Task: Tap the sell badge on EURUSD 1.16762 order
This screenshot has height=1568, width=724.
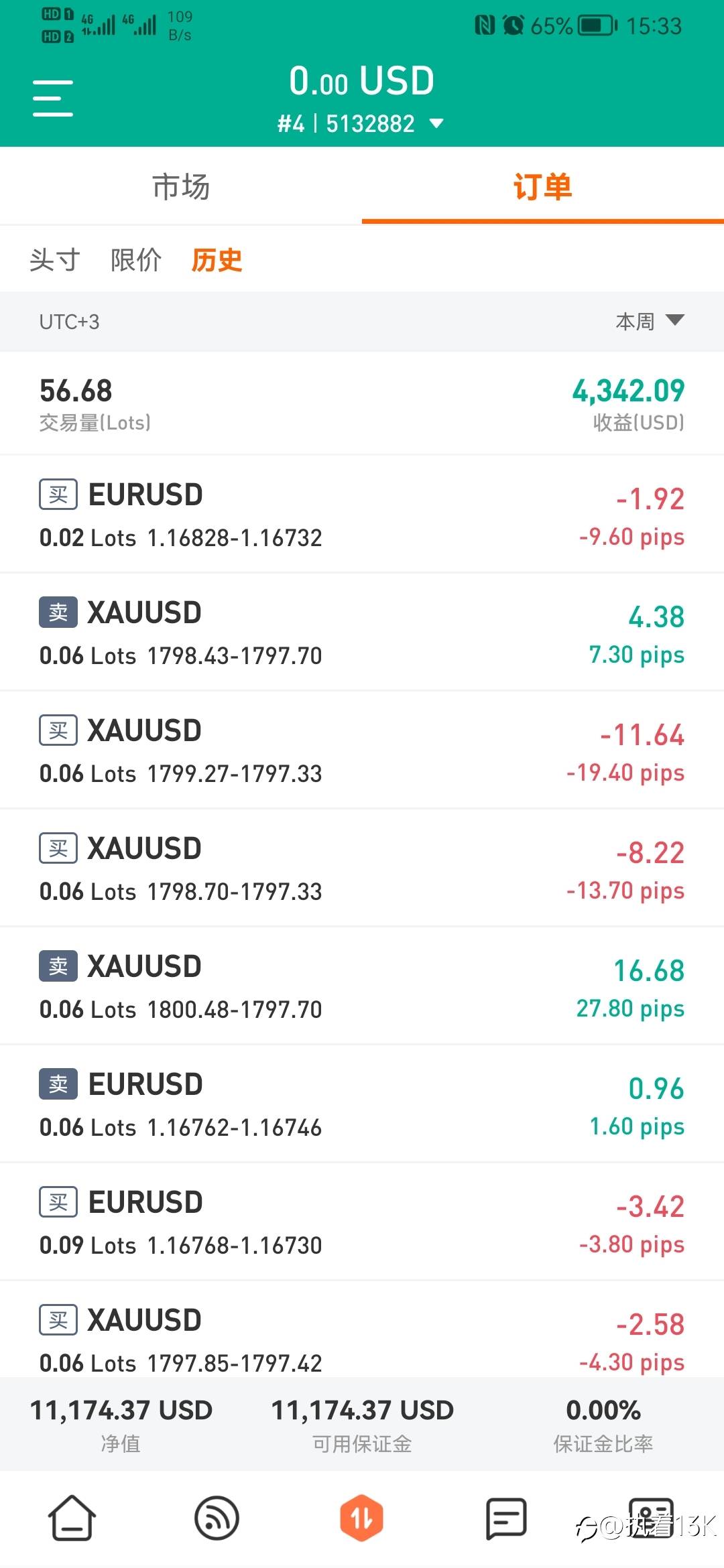Action: click(x=58, y=1084)
